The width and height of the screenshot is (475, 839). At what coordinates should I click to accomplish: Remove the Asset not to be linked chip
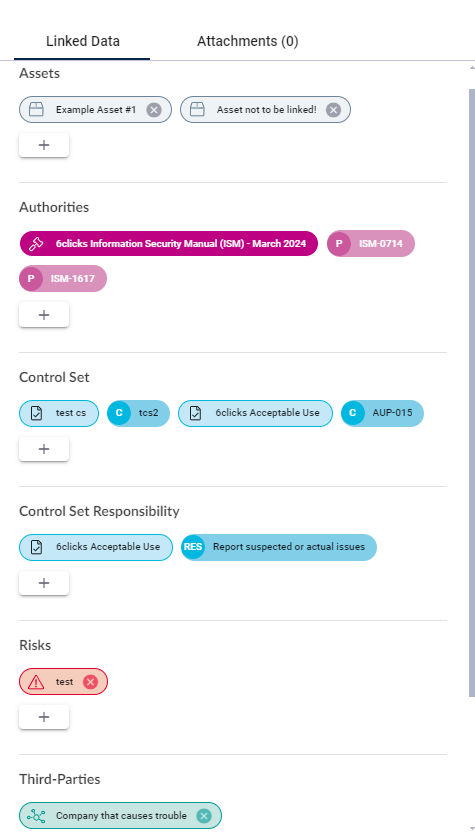pos(333,110)
